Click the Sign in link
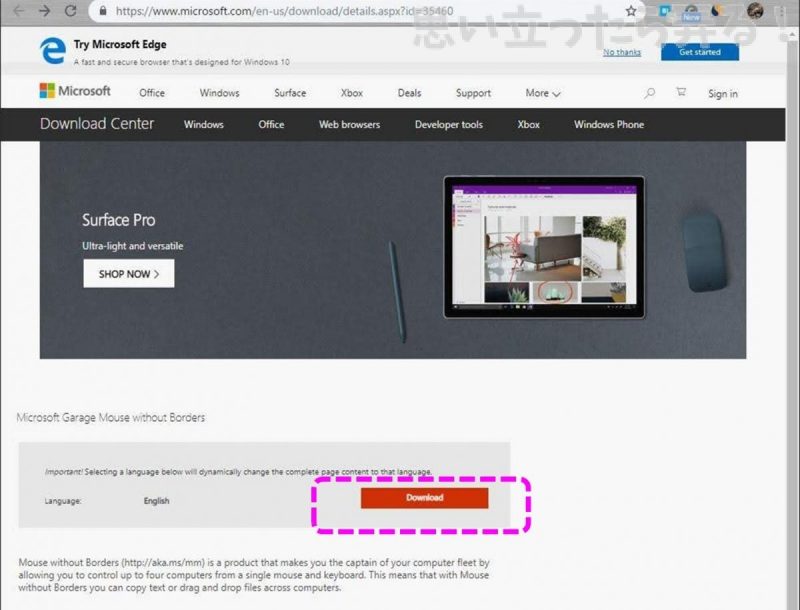Image resolution: width=800 pixels, height=610 pixels. point(723,94)
